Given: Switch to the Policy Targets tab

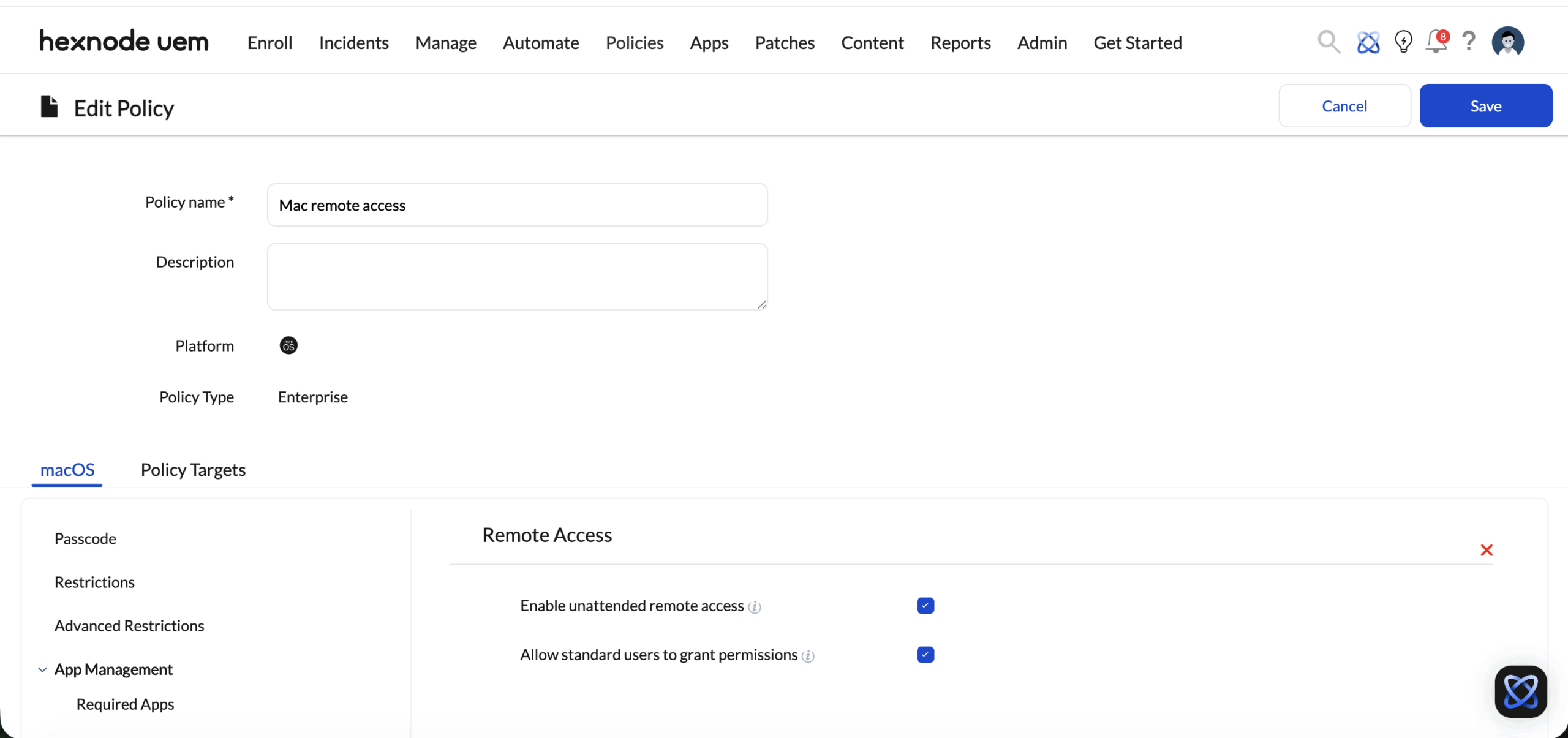Looking at the screenshot, I should coord(193,470).
